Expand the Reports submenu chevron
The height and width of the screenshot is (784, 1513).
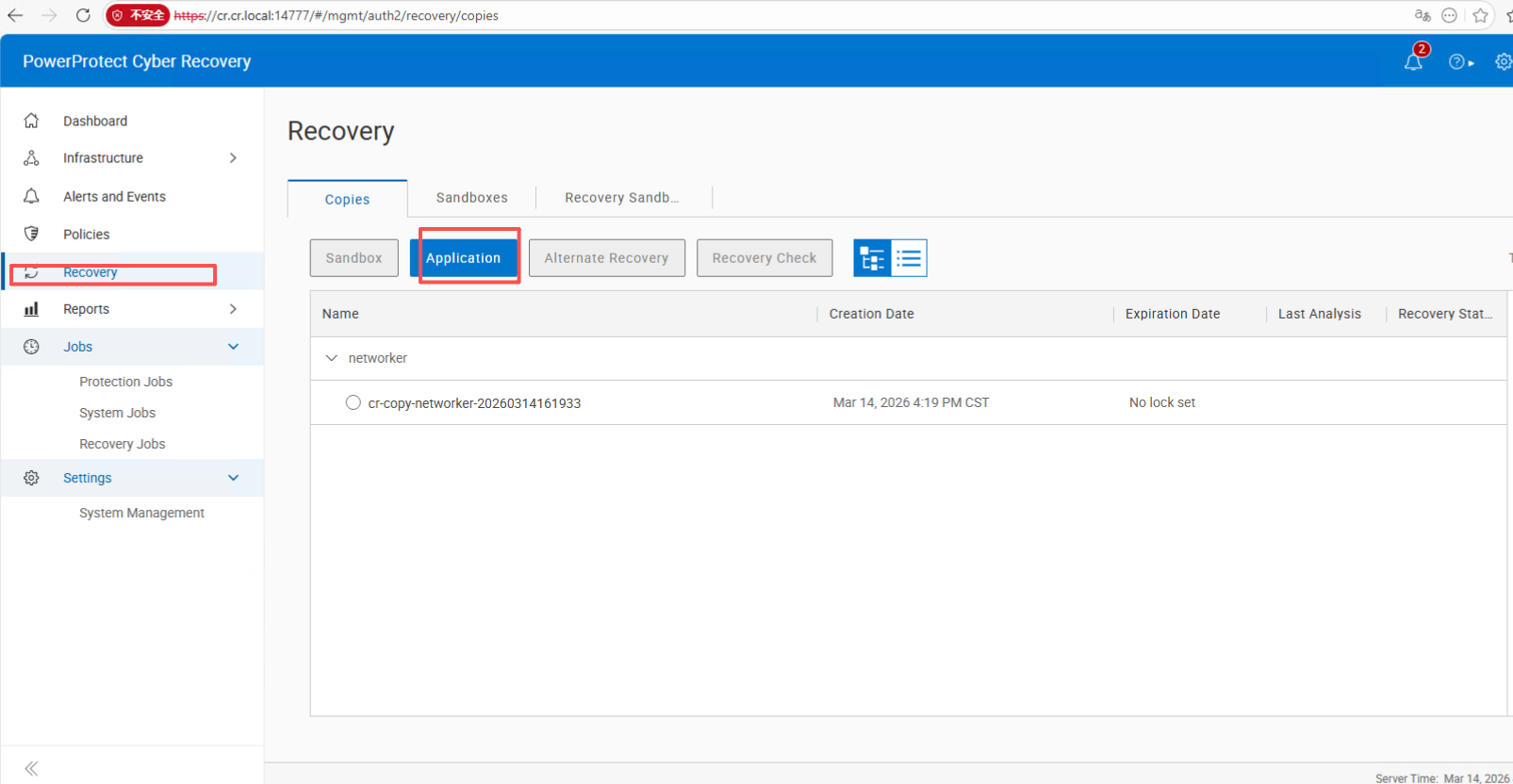pos(233,309)
